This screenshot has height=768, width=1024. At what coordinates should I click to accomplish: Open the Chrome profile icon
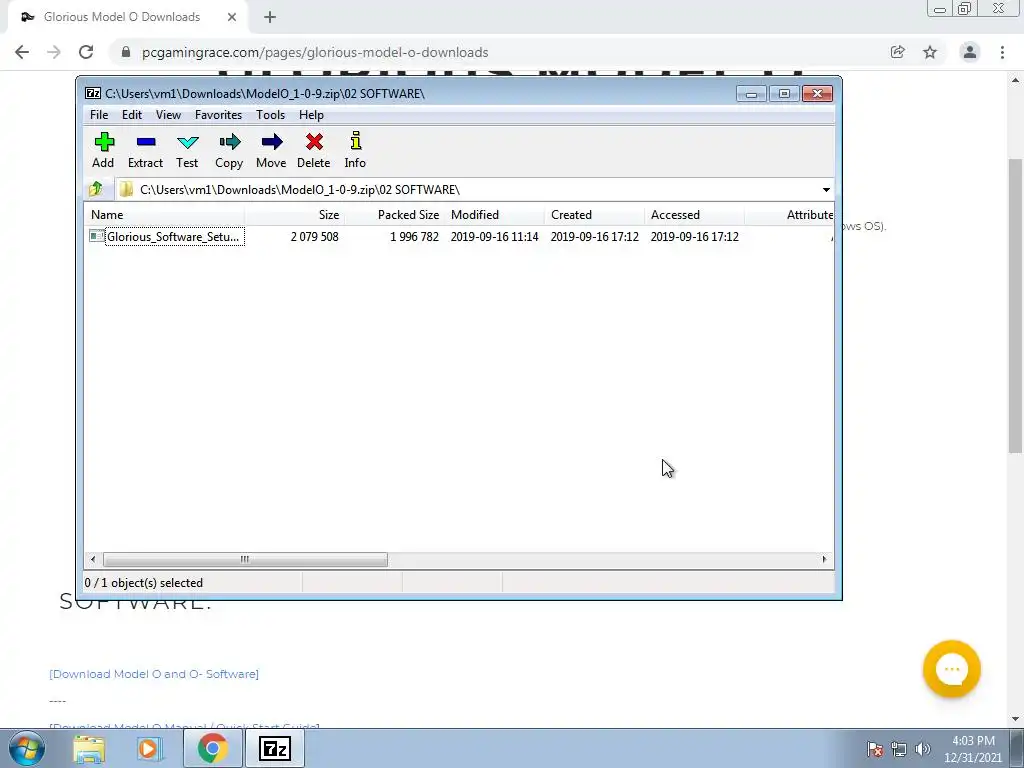(970, 52)
